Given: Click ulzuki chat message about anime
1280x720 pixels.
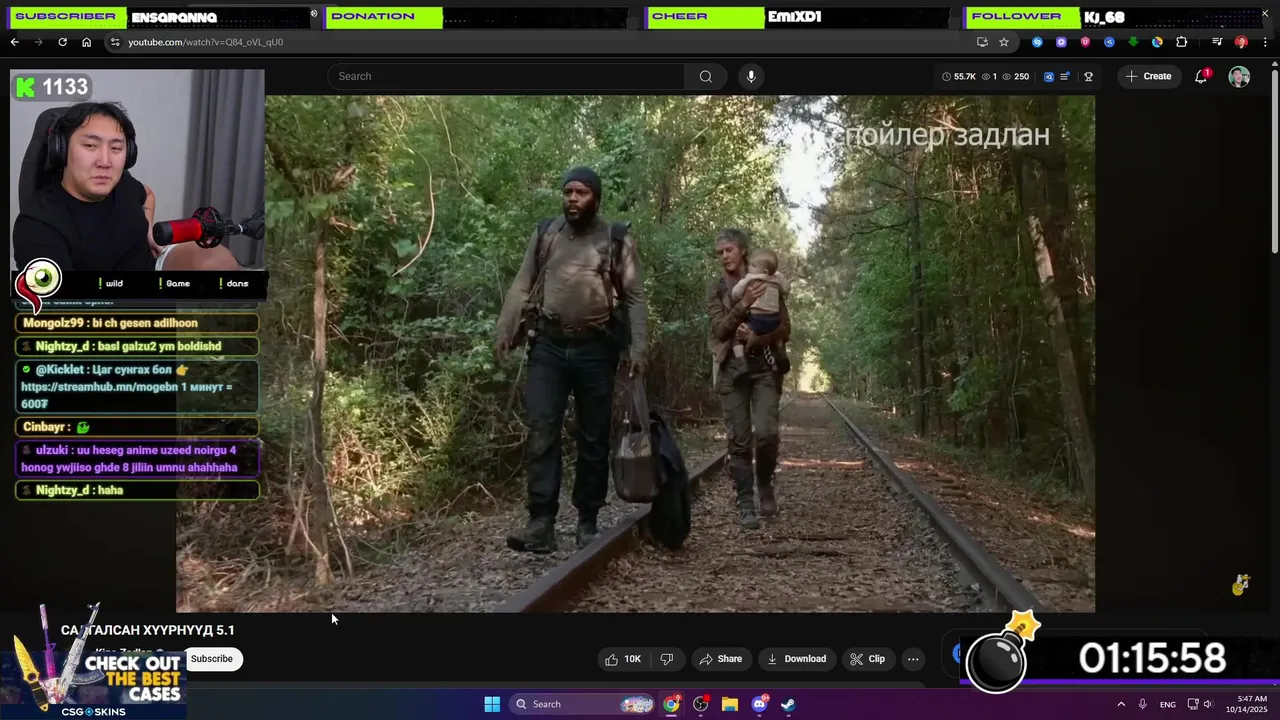Looking at the screenshot, I should click(x=138, y=459).
